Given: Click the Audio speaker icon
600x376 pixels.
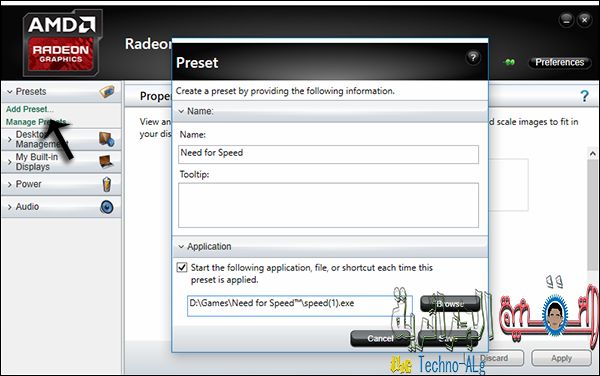Looking at the screenshot, I should click(107, 207).
